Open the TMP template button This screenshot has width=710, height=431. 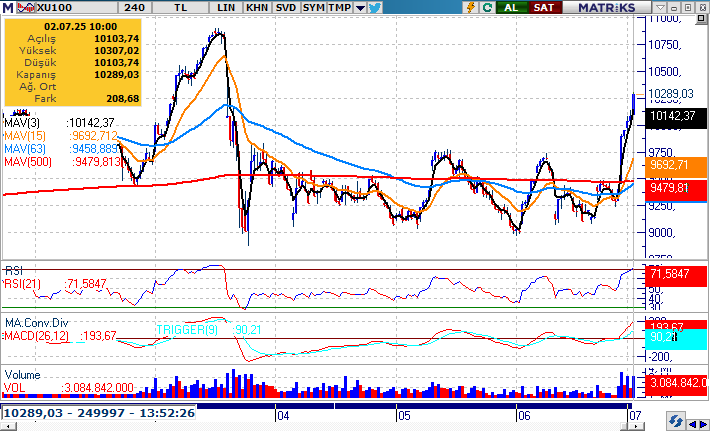coord(340,7)
